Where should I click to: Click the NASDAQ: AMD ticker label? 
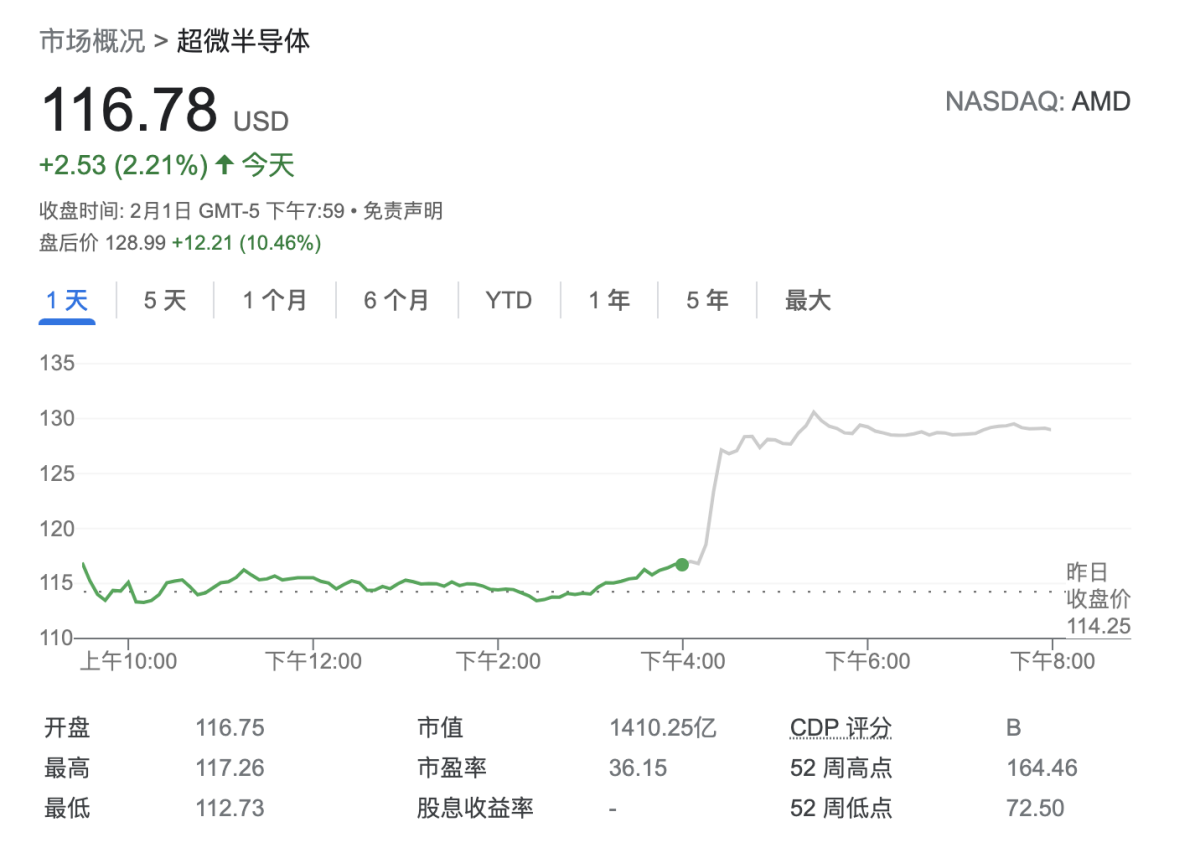click(x=1037, y=101)
